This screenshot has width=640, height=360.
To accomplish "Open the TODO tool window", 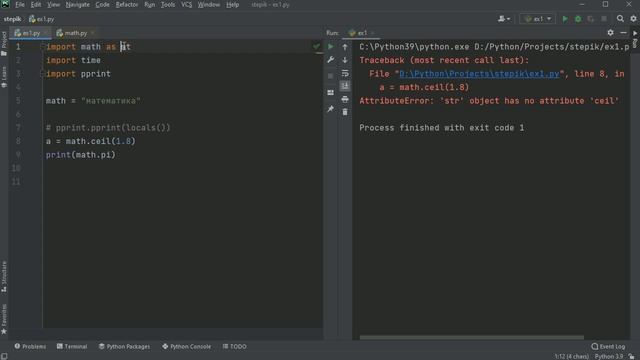I will (x=235, y=347).
